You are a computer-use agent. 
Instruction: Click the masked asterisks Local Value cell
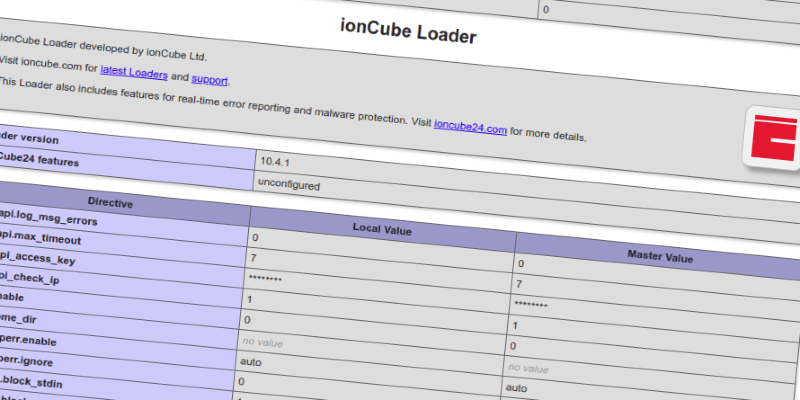[266, 278]
